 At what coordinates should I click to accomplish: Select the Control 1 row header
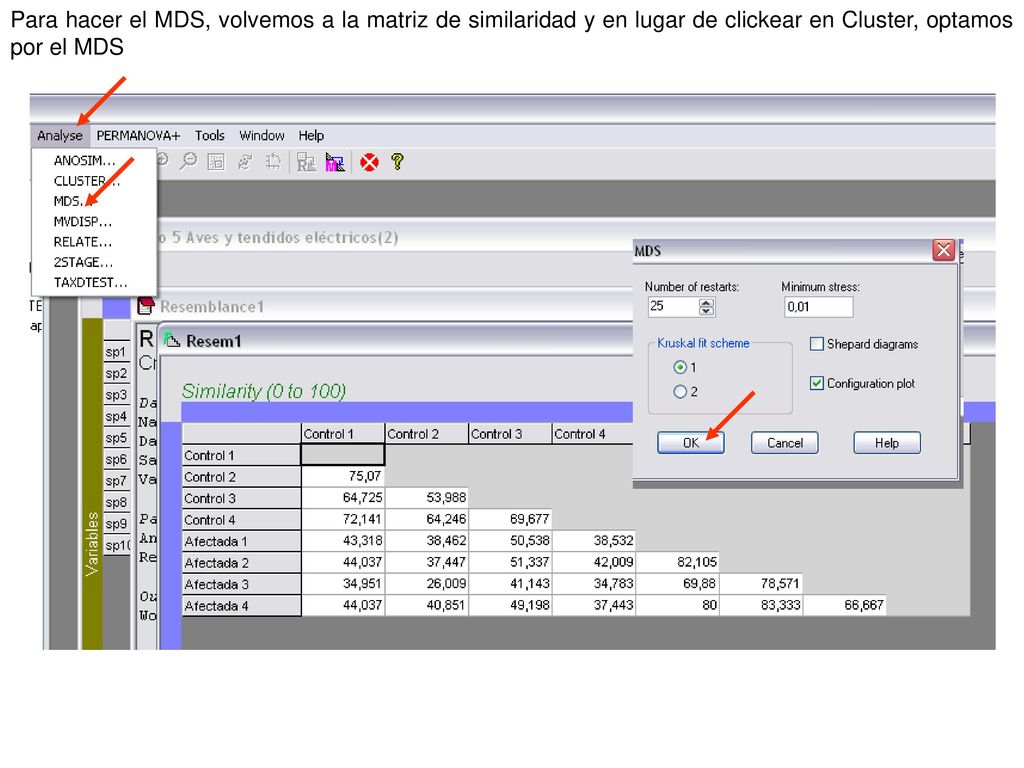(x=242, y=455)
